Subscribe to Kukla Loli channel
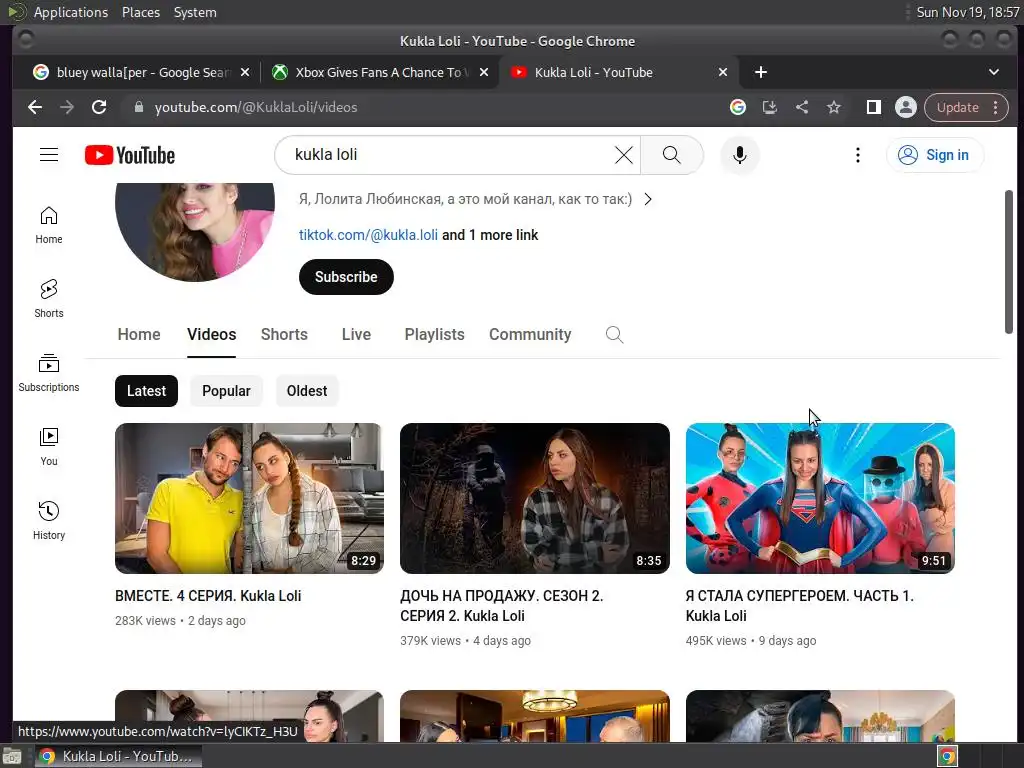The image size is (1024, 768). [346, 277]
